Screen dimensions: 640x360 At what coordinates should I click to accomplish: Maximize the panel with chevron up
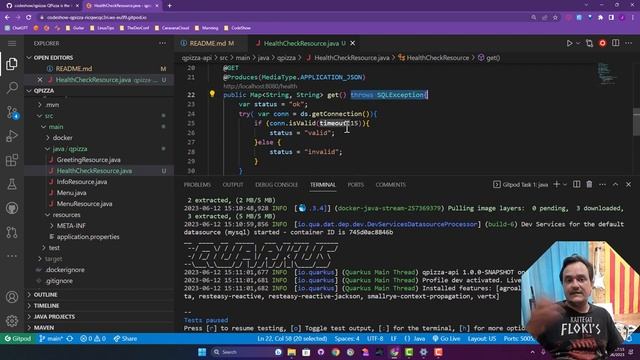(x=616, y=184)
